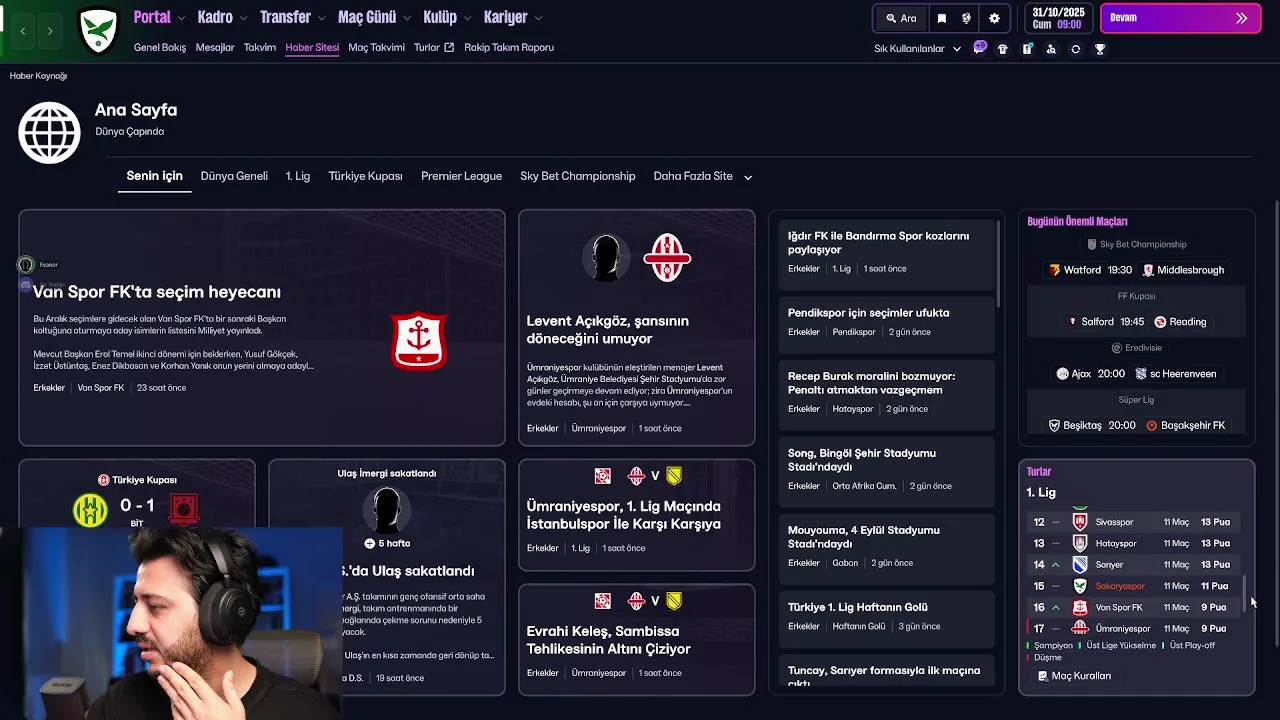Viewport: 1280px width, 720px height.
Task: Switch to Dünya Geneli tab
Action: tap(234, 176)
